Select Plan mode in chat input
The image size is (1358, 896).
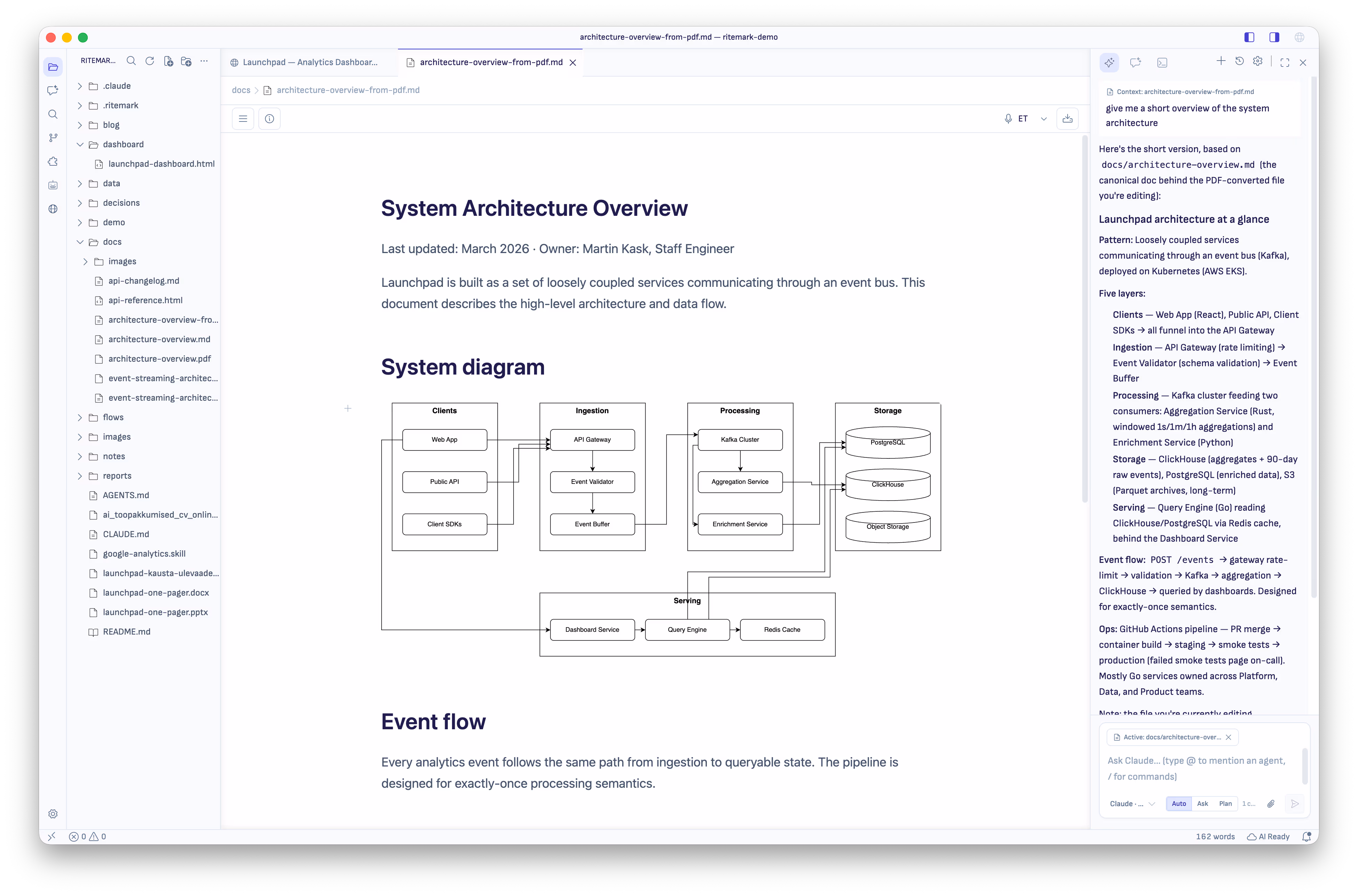coord(1225,803)
